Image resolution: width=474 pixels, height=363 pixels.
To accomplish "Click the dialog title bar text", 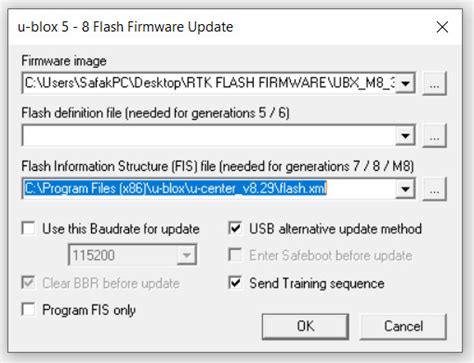I will pos(125,27).
